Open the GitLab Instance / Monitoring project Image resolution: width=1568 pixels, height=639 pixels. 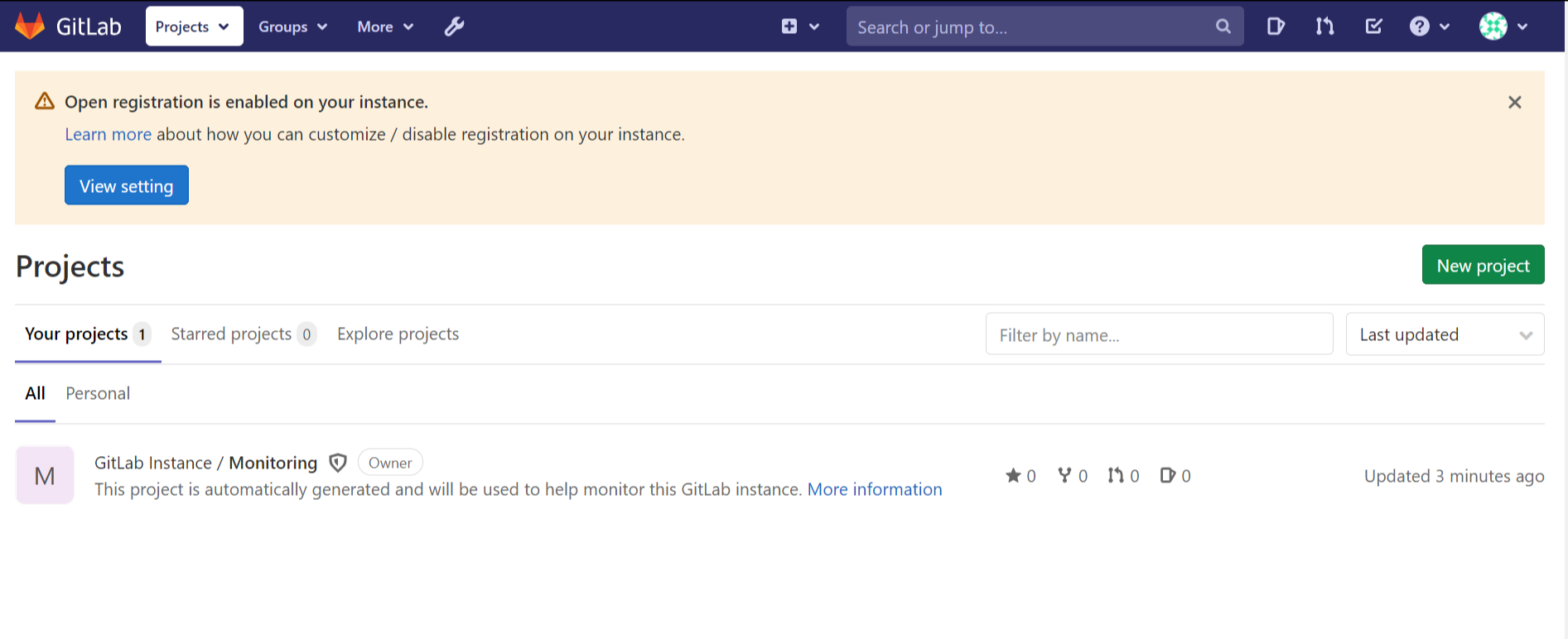tap(205, 463)
